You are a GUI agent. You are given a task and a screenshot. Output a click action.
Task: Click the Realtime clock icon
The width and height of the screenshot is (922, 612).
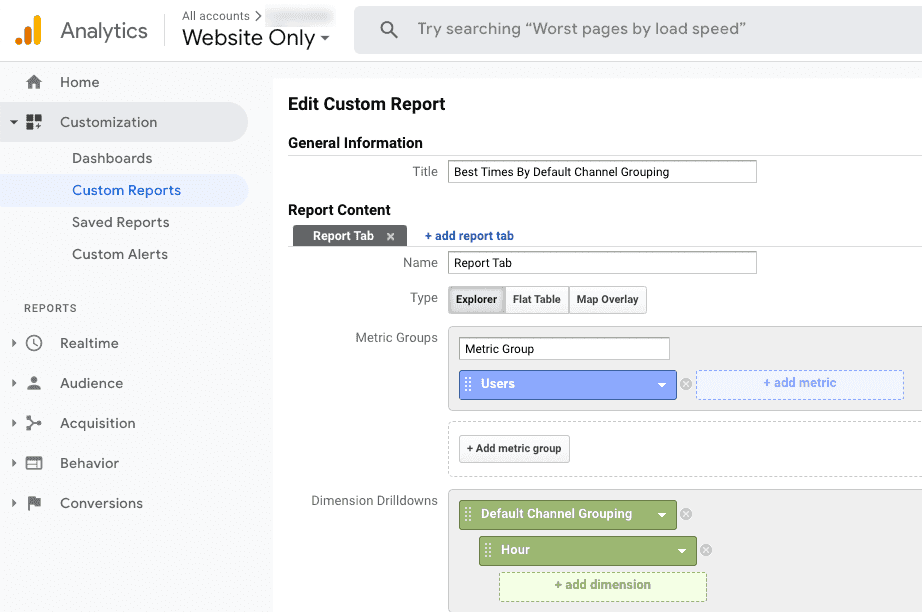pyautogui.click(x=34, y=343)
